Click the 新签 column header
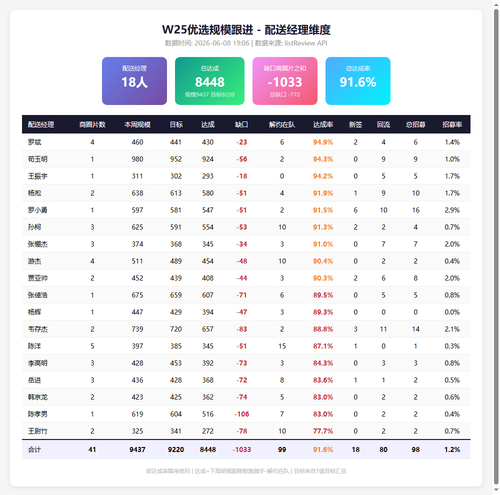 [356, 125]
